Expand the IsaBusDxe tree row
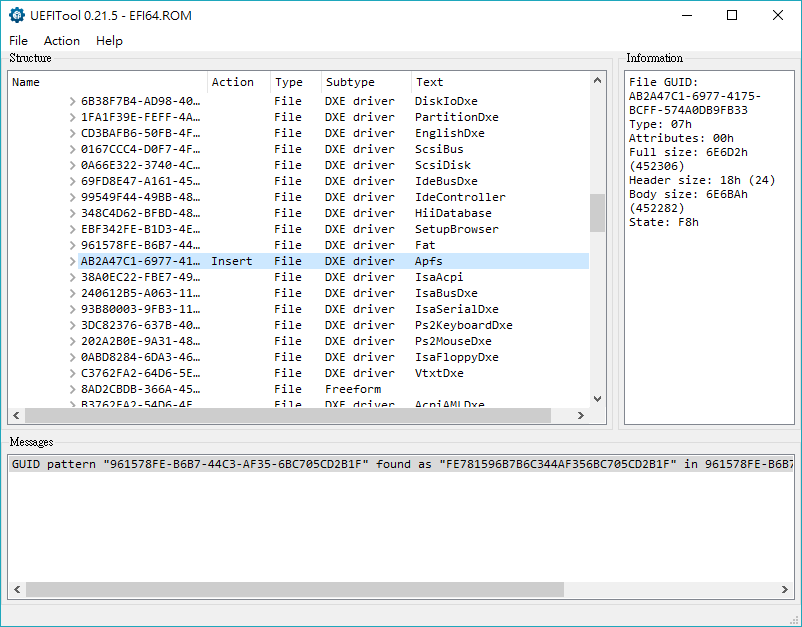The width and height of the screenshot is (802, 627). click(x=73, y=293)
